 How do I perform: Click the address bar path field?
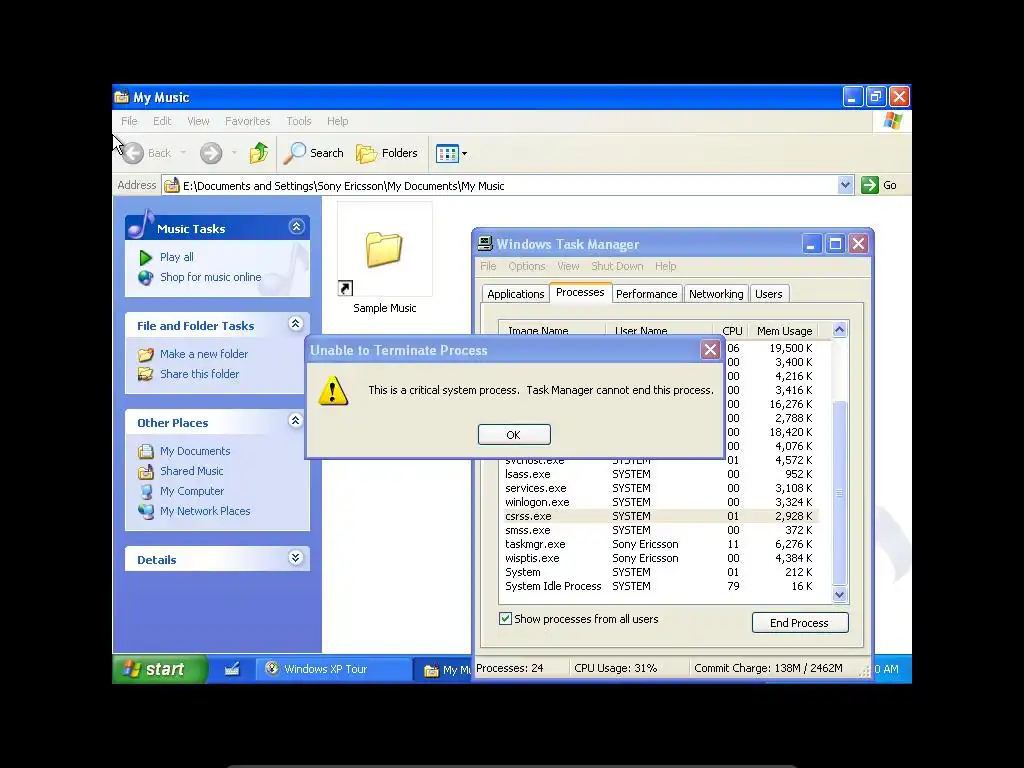coord(500,185)
